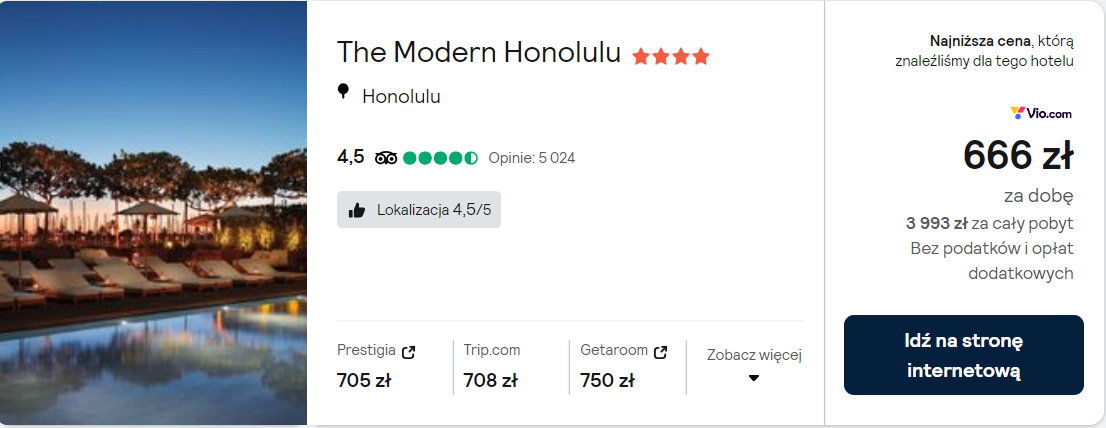Open The Modern Honolulu hotel title
This screenshot has height=428, width=1106.
pyautogui.click(x=479, y=52)
